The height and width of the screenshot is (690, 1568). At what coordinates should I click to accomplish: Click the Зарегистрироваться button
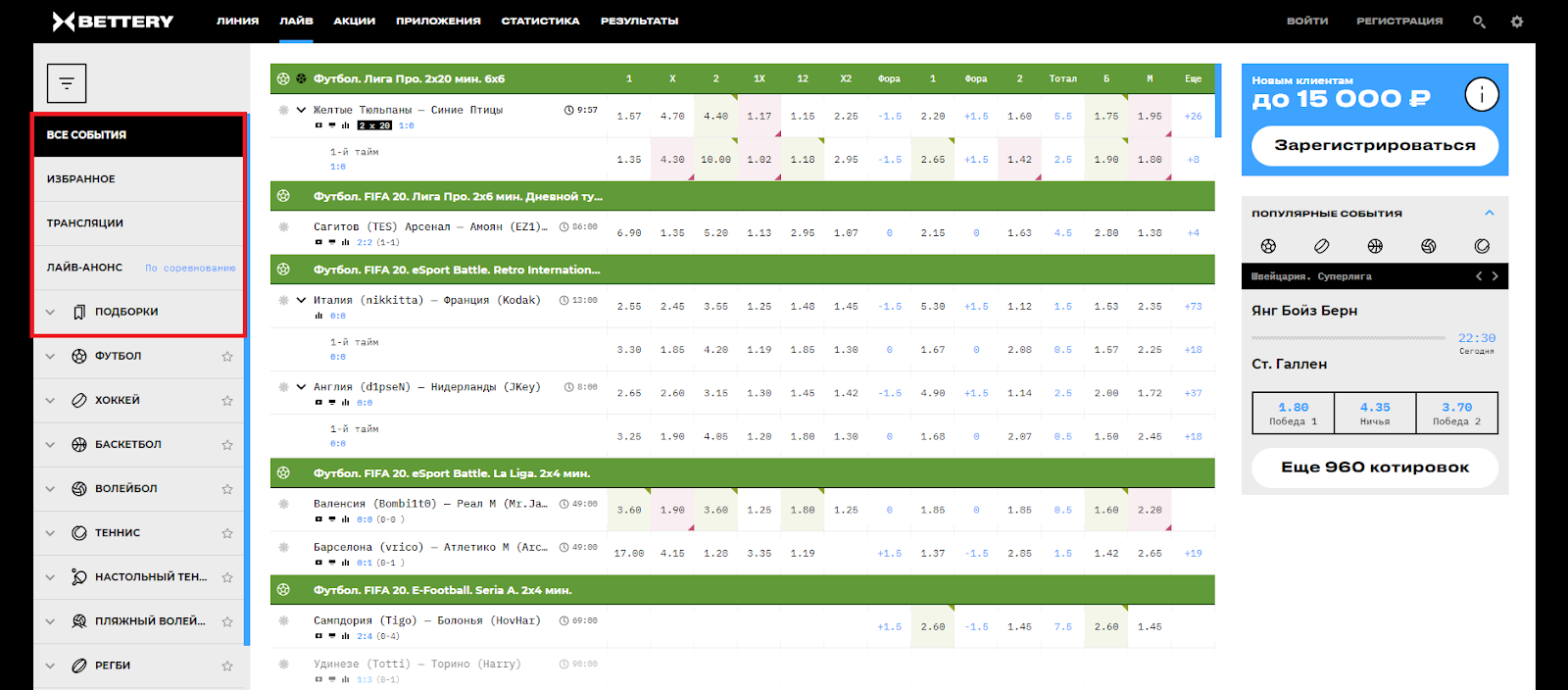[1374, 145]
